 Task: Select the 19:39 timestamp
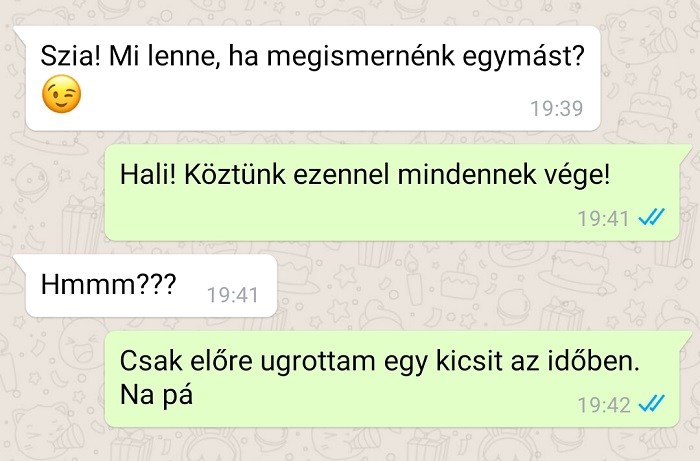click(556, 108)
